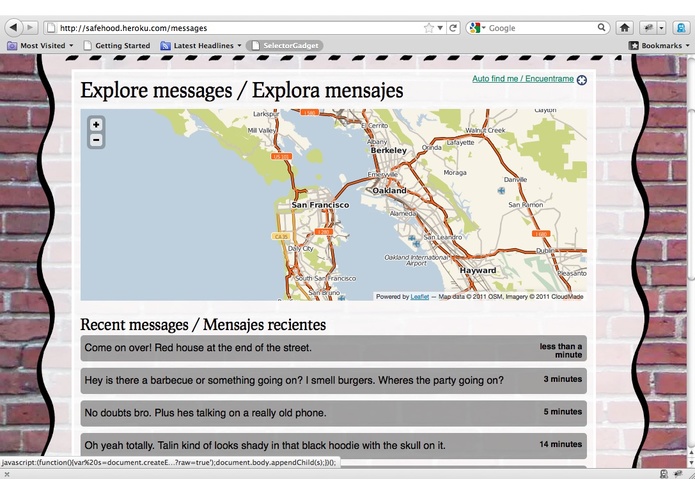Click the Explore messages heading
Viewport: 695px width, 494px height.
click(x=242, y=90)
